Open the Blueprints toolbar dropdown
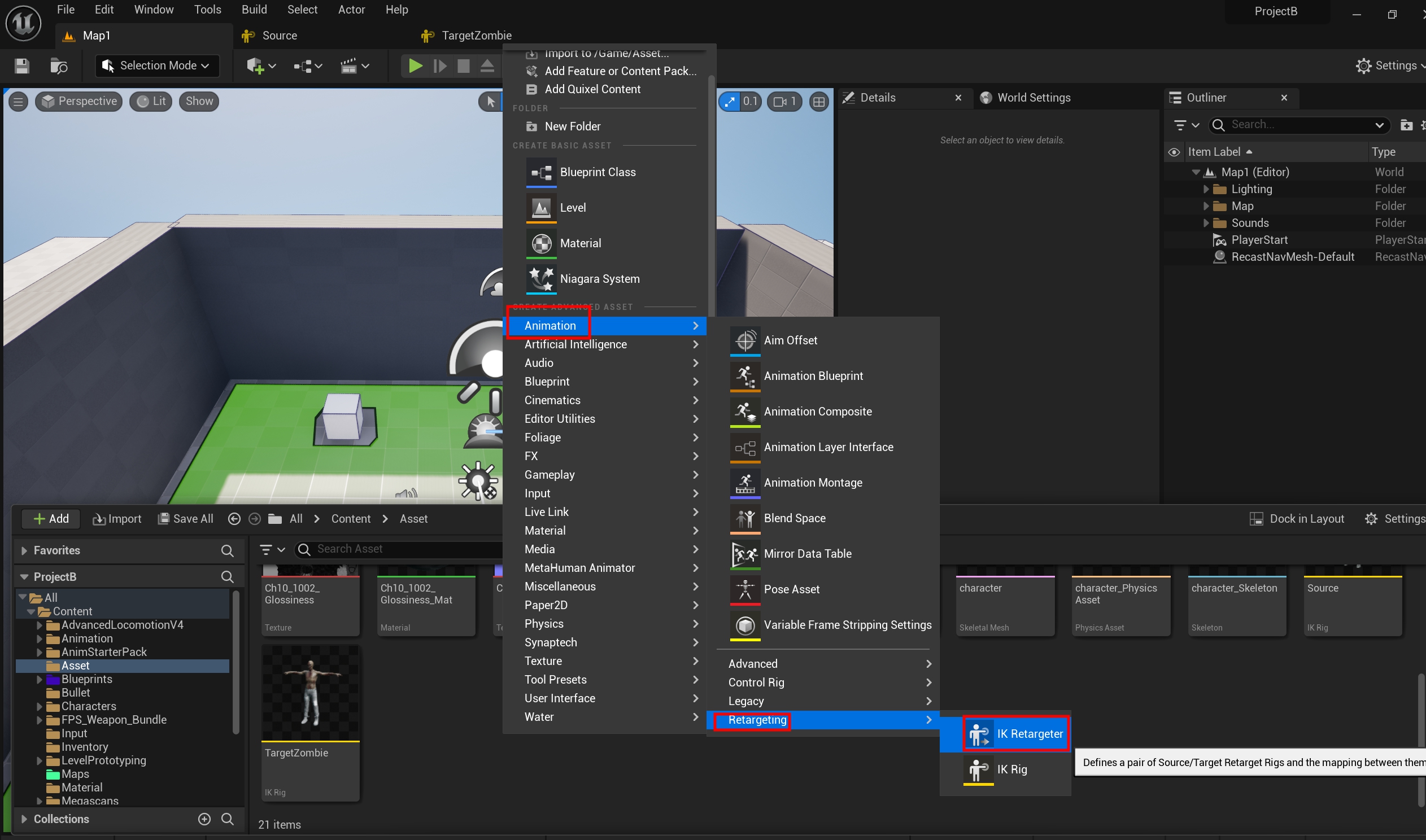This screenshot has height=840, width=1426. [307, 65]
